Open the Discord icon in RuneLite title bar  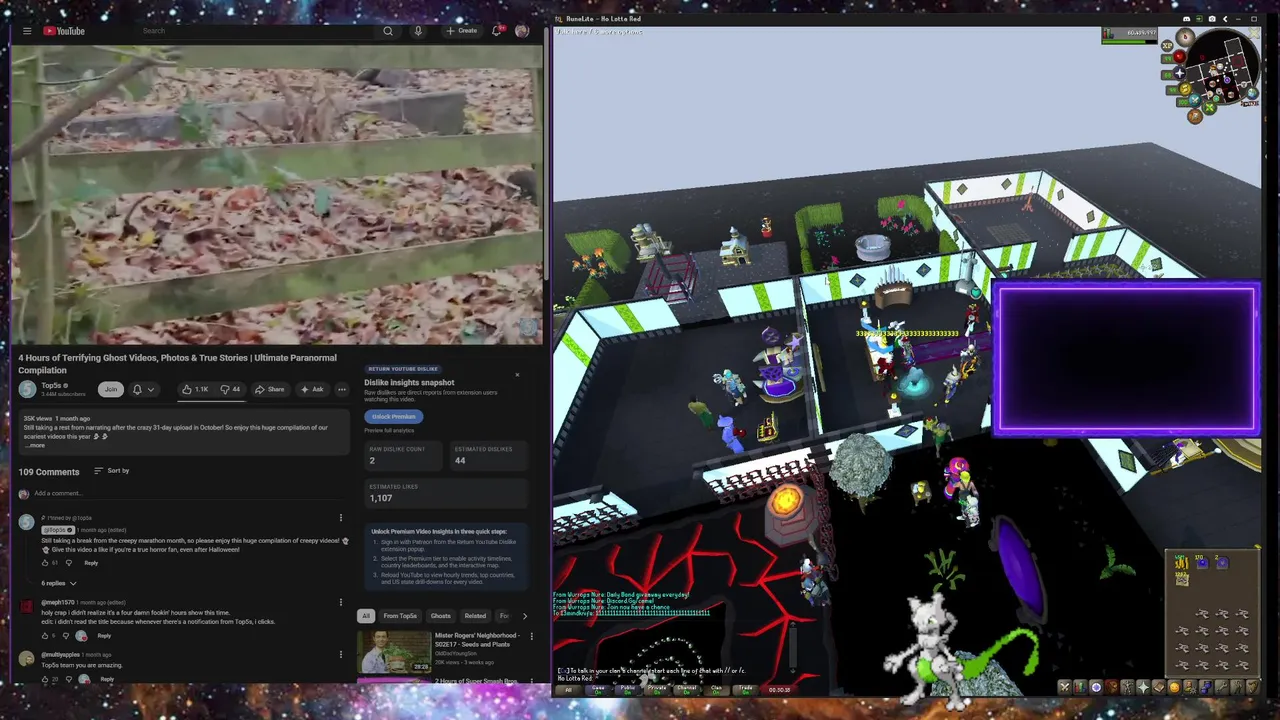tap(1187, 19)
